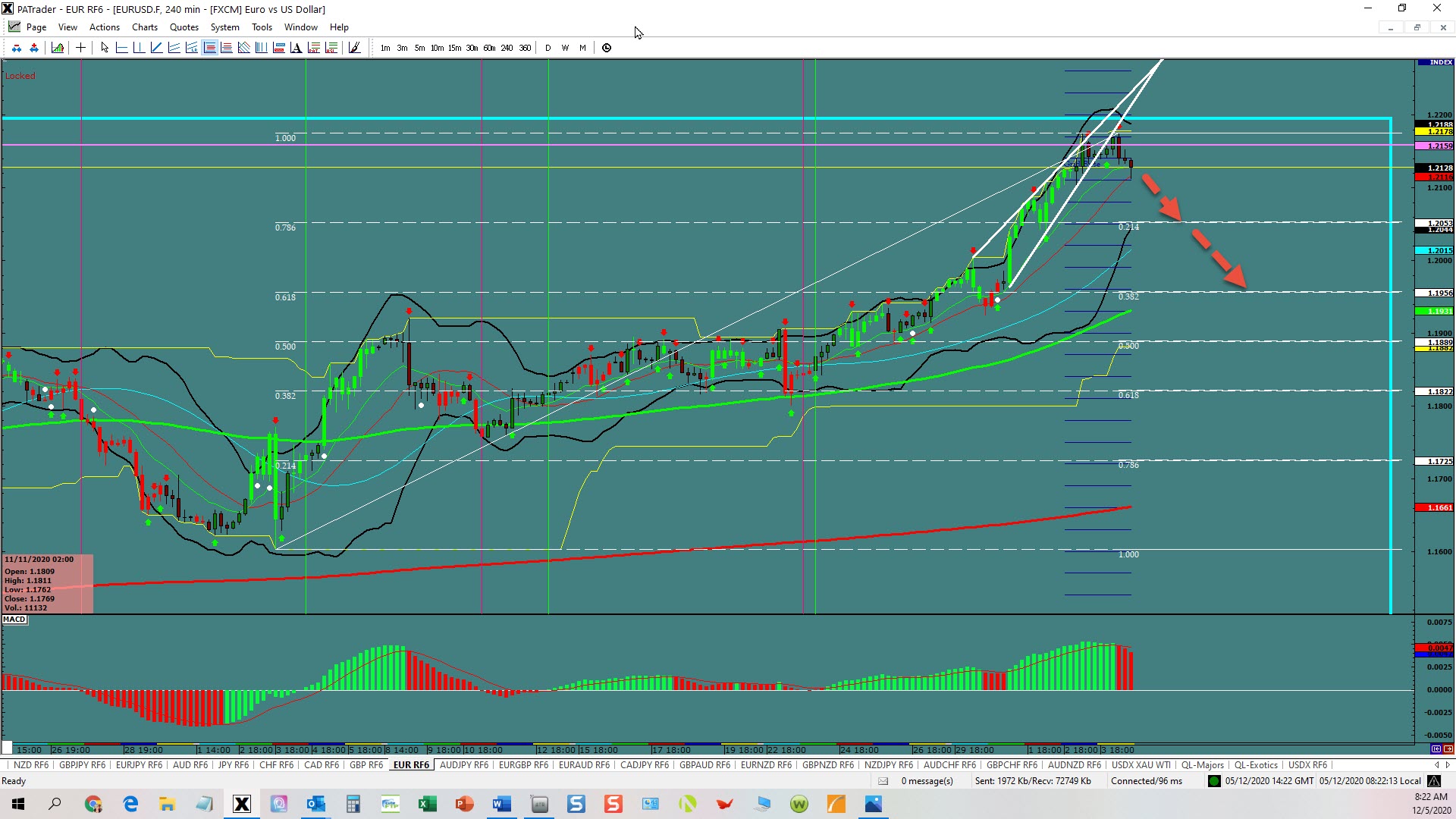Image resolution: width=1456 pixels, height=819 pixels.
Task: Switch chart to 240 minute timeframe
Action: (x=507, y=48)
